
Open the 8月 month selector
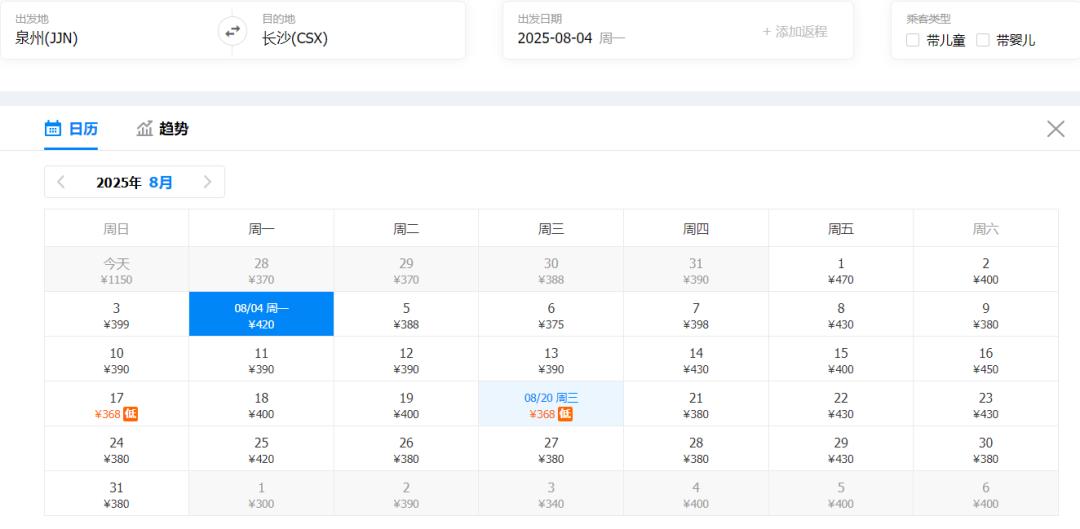tap(161, 183)
